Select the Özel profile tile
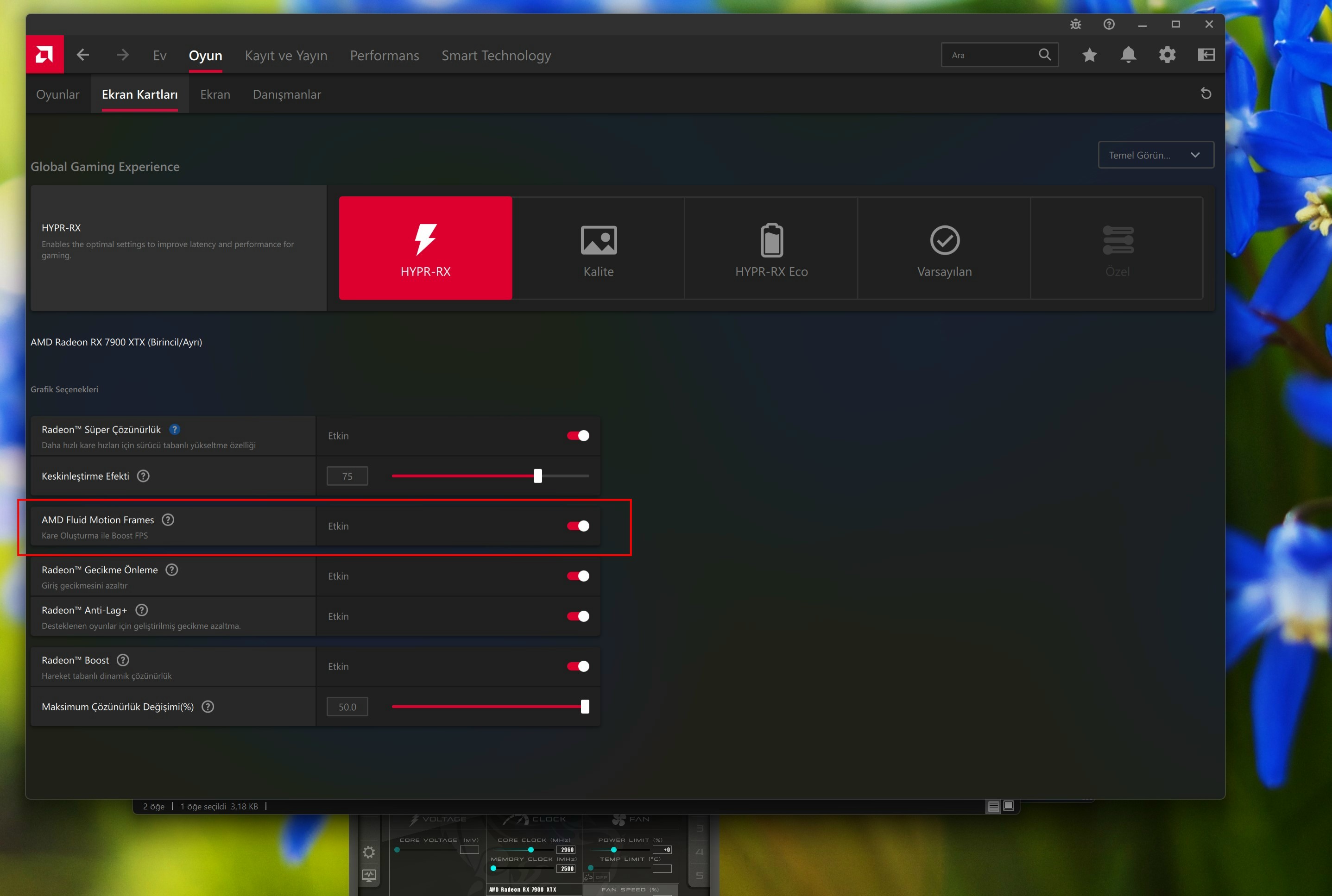Screen dimensions: 1332x896 (x=1117, y=248)
